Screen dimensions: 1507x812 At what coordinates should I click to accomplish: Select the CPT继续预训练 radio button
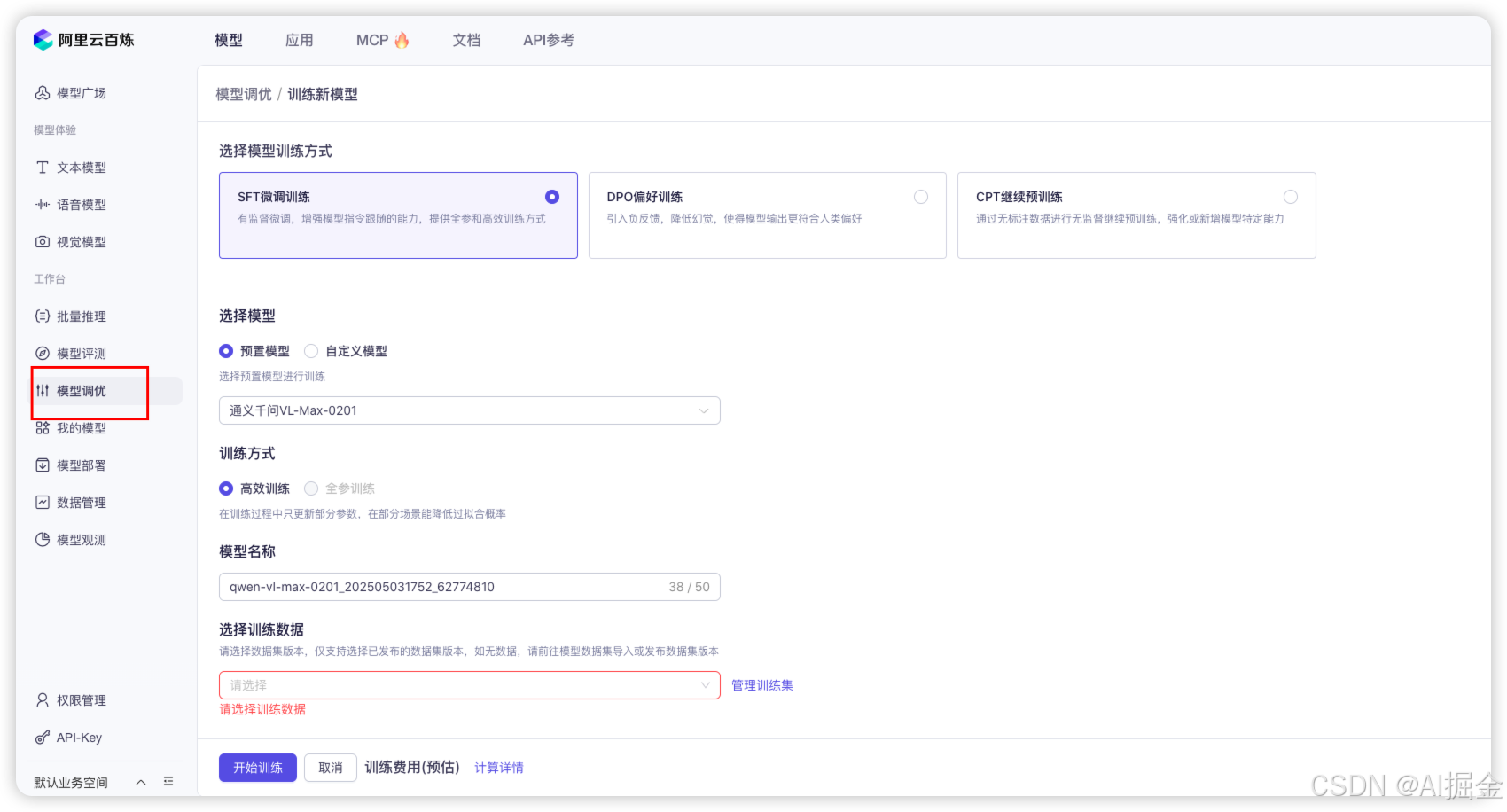coord(1291,197)
